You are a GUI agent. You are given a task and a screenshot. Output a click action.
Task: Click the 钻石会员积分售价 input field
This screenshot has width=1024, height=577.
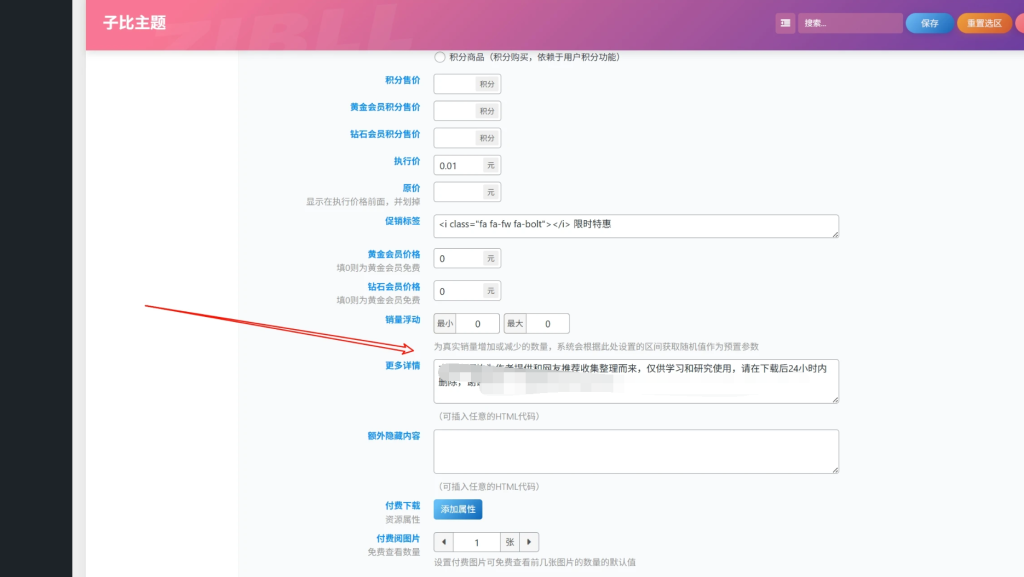455,138
